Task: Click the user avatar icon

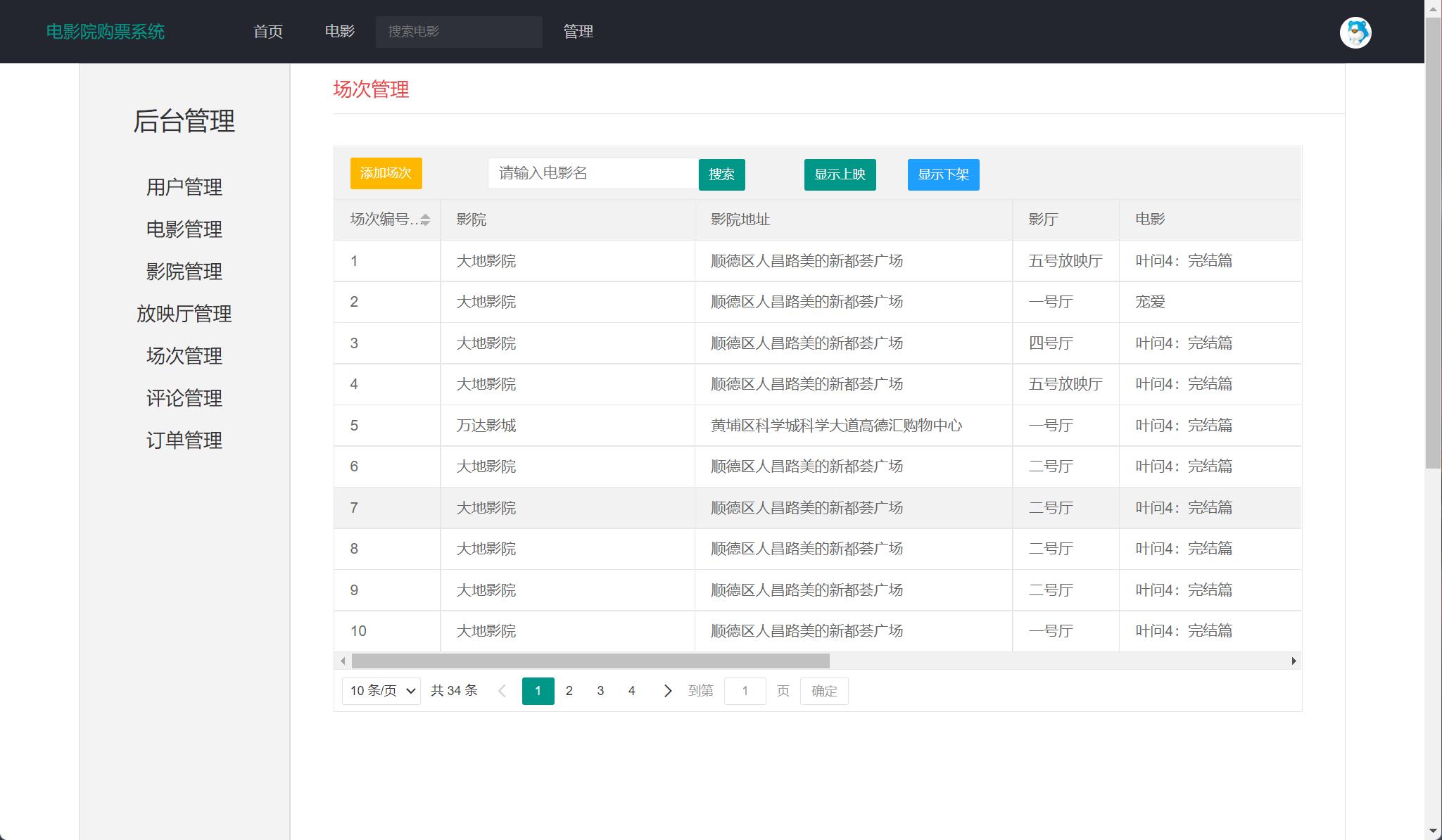Action: coord(1355,32)
